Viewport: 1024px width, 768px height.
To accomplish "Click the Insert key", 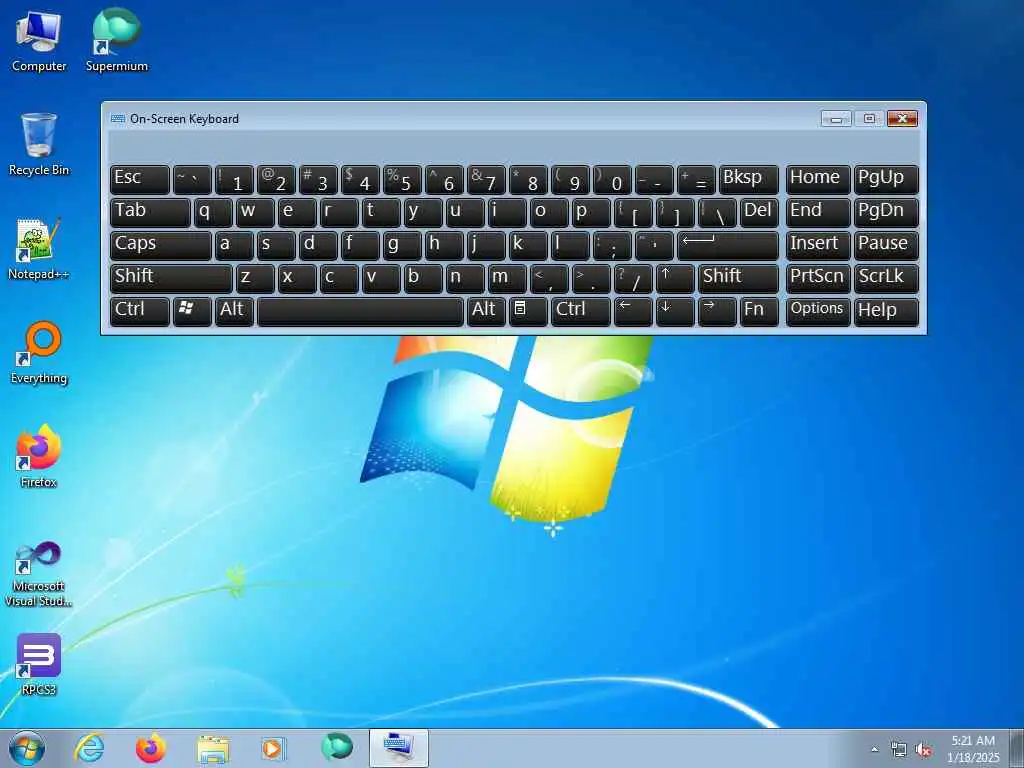I will point(818,246).
